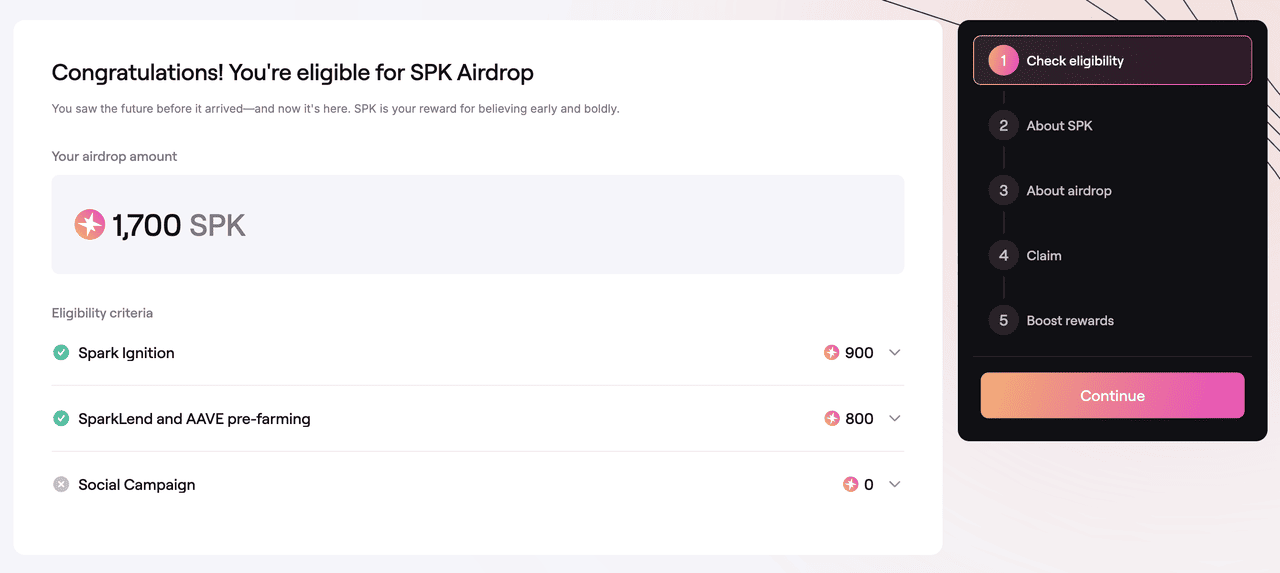Click the SPK token icon beside 1,700

point(90,225)
